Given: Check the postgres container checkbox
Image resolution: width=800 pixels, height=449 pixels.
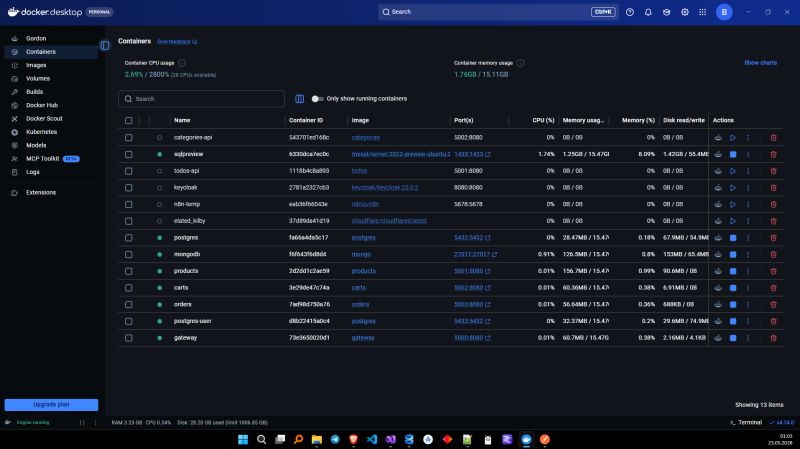Looking at the screenshot, I should [129, 238].
